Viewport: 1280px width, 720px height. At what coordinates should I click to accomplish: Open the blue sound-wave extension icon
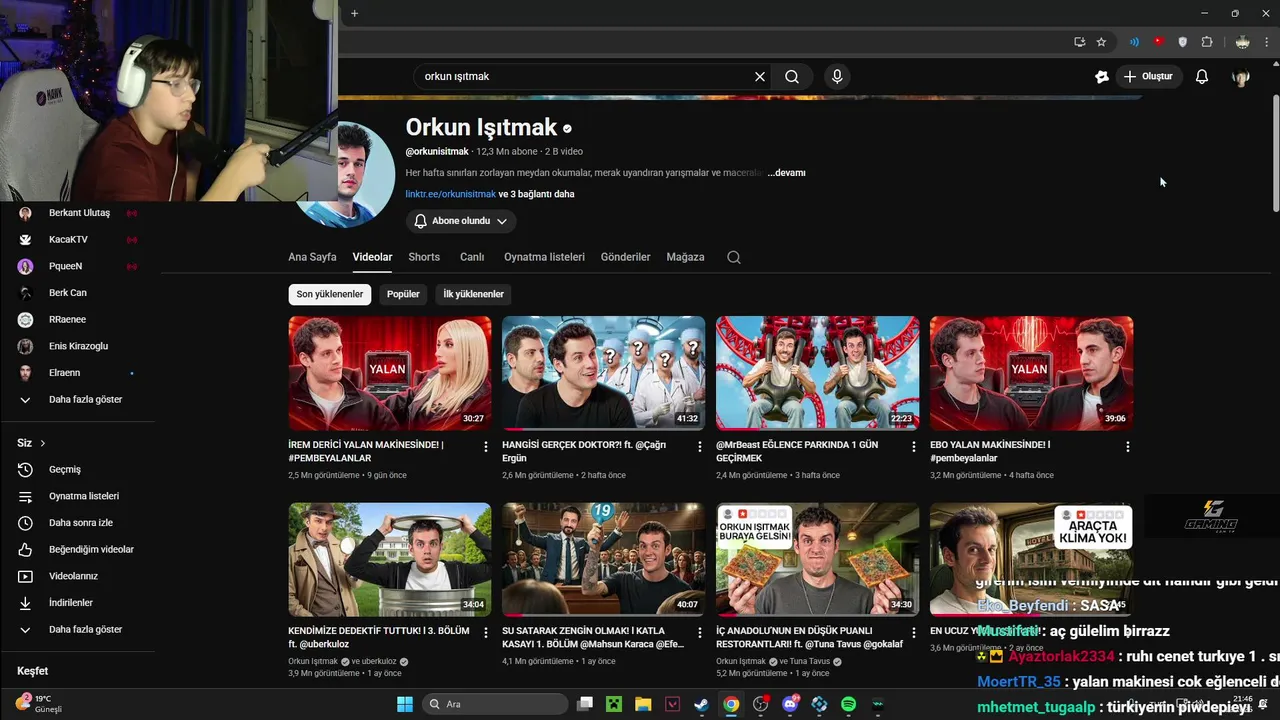point(1134,42)
